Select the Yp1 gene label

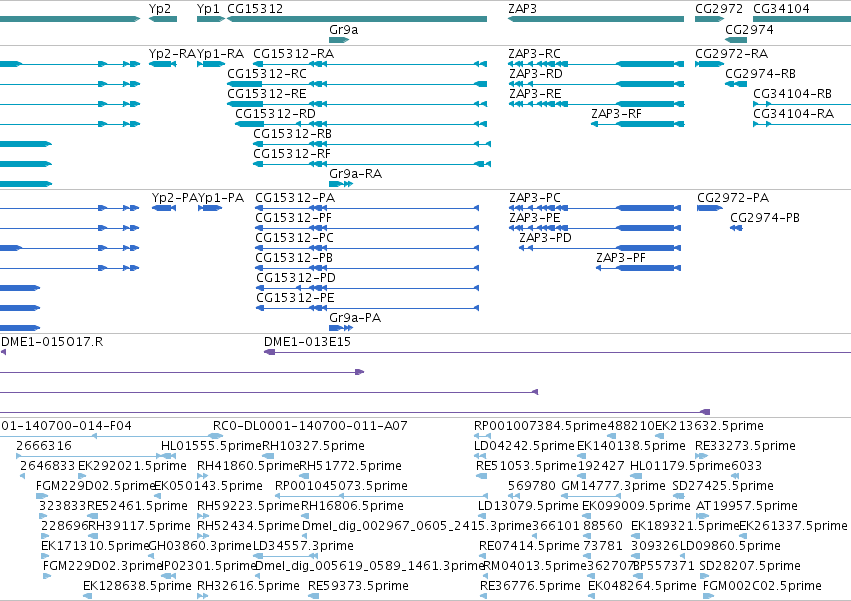(x=208, y=9)
